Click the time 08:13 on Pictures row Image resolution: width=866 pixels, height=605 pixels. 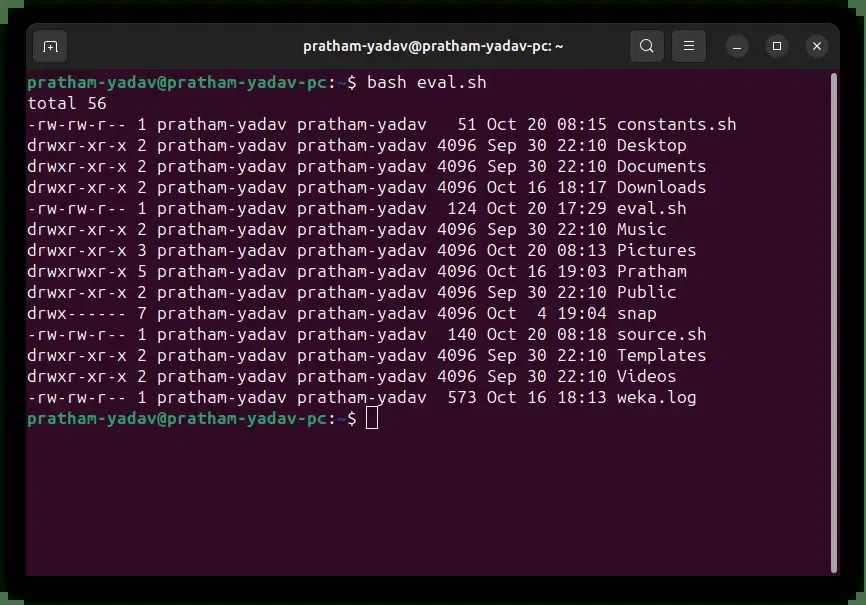[x=581, y=250]
